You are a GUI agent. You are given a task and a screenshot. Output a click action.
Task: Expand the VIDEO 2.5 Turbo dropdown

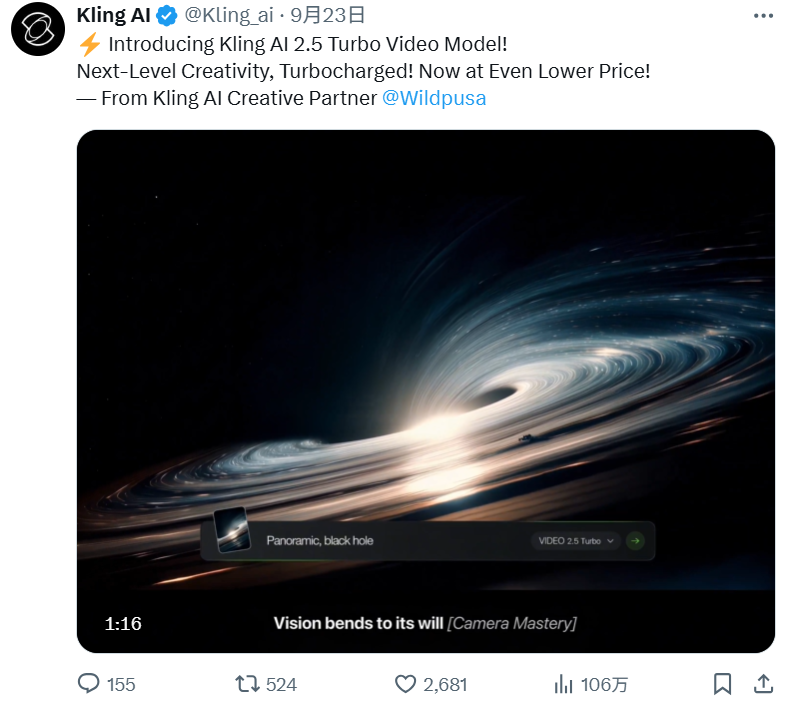click(575, 541)
